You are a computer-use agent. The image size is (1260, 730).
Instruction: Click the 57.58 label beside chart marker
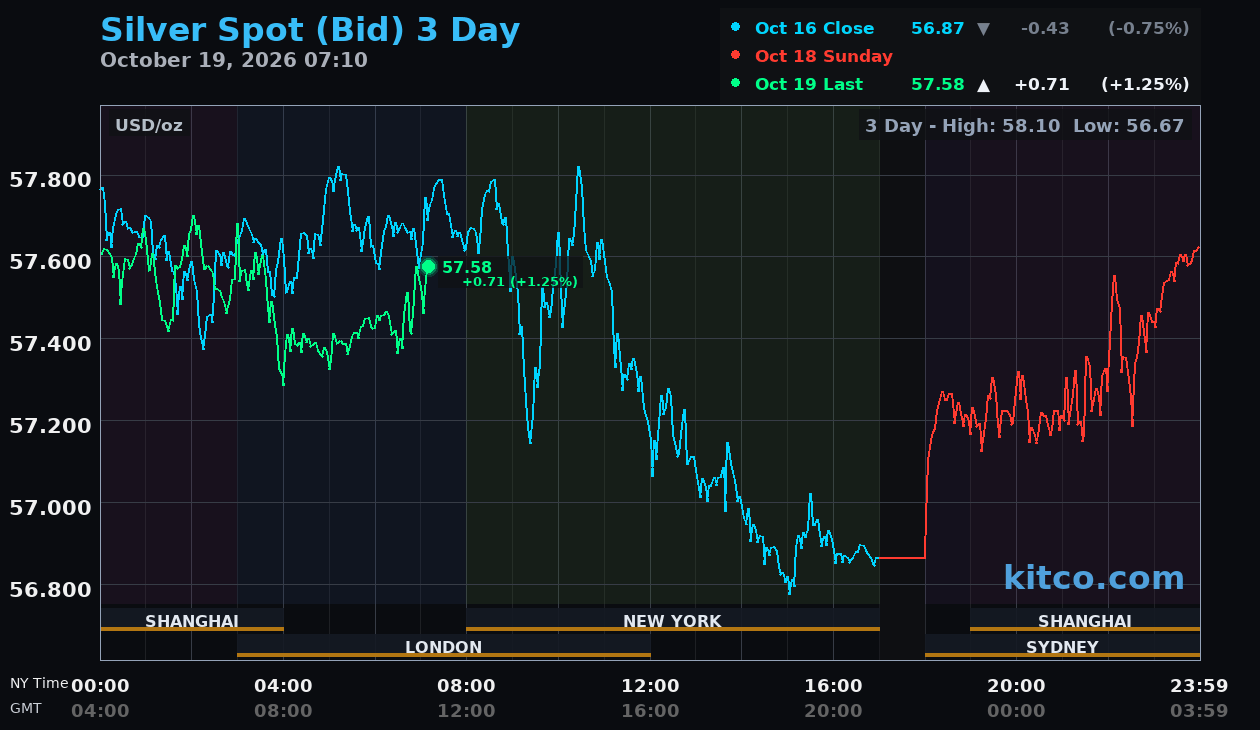(x=467, y=267)
